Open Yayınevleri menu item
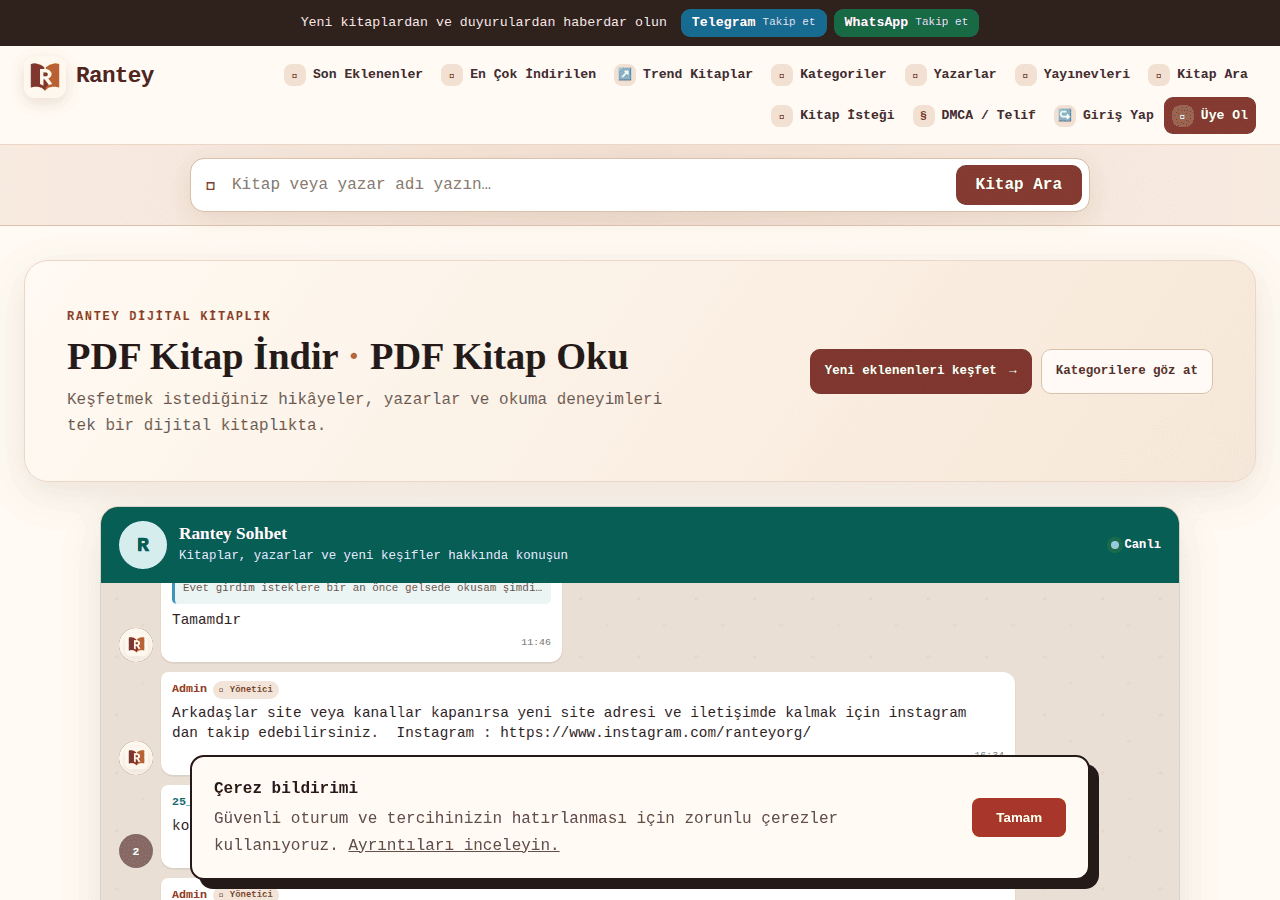This screenshot has width=1280, height=900. [x=1072, y=75]
